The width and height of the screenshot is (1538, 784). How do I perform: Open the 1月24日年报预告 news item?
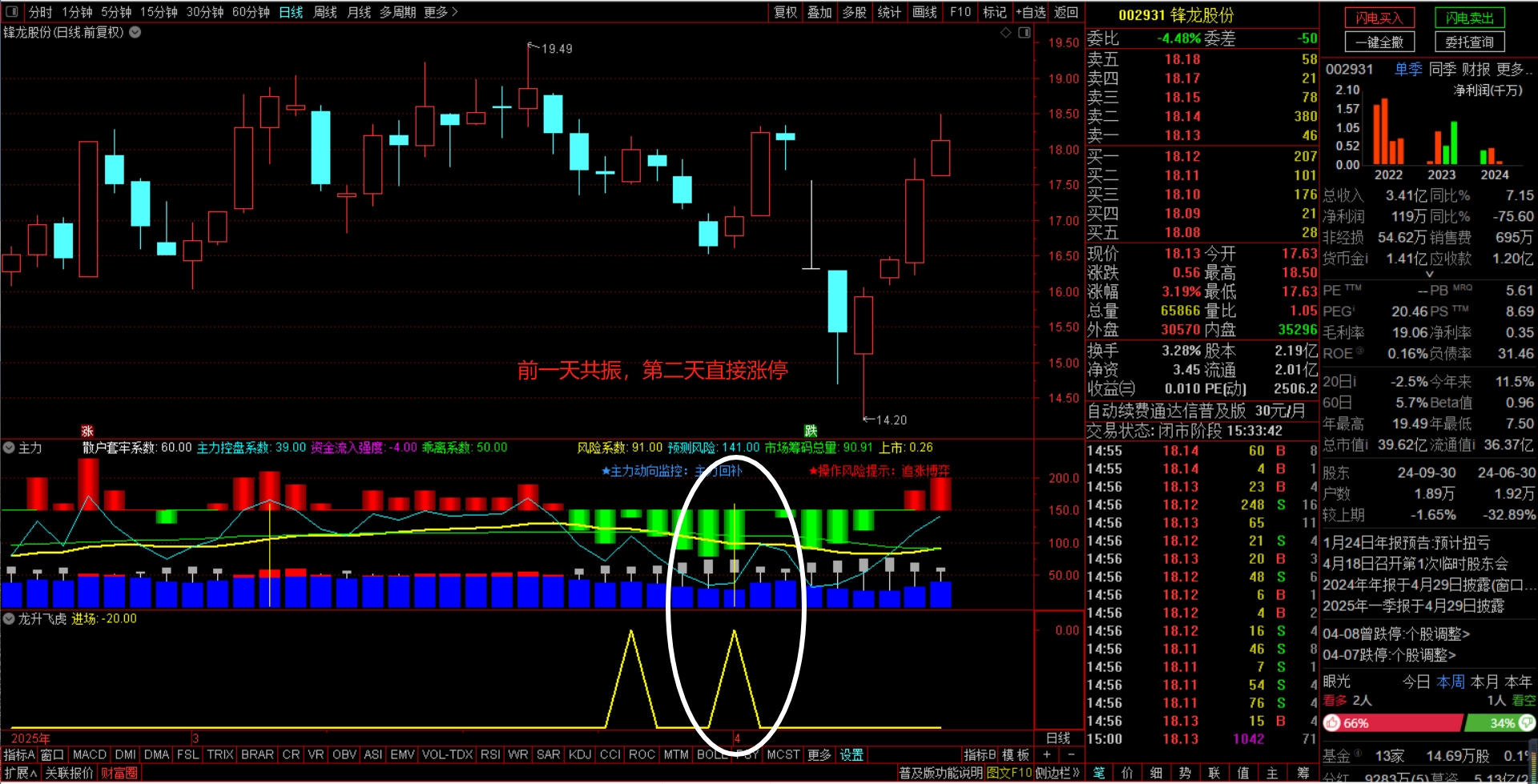1407,543
